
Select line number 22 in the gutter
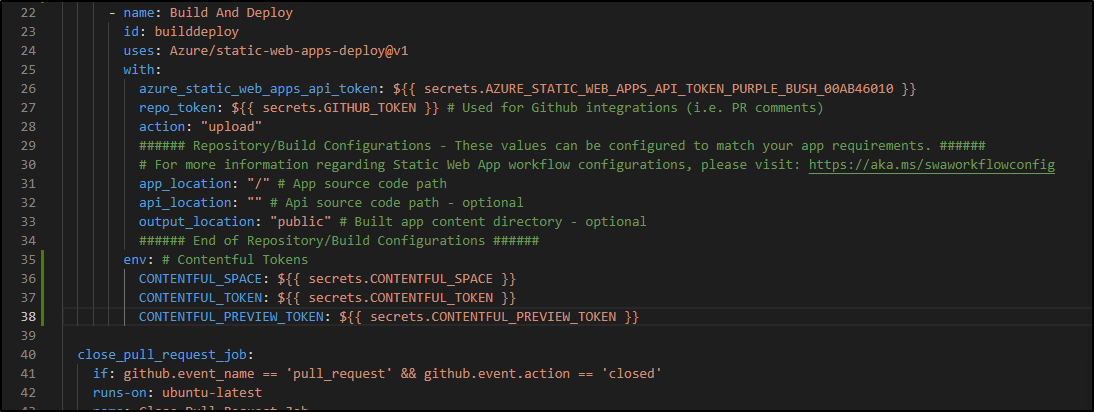point(28,13)
